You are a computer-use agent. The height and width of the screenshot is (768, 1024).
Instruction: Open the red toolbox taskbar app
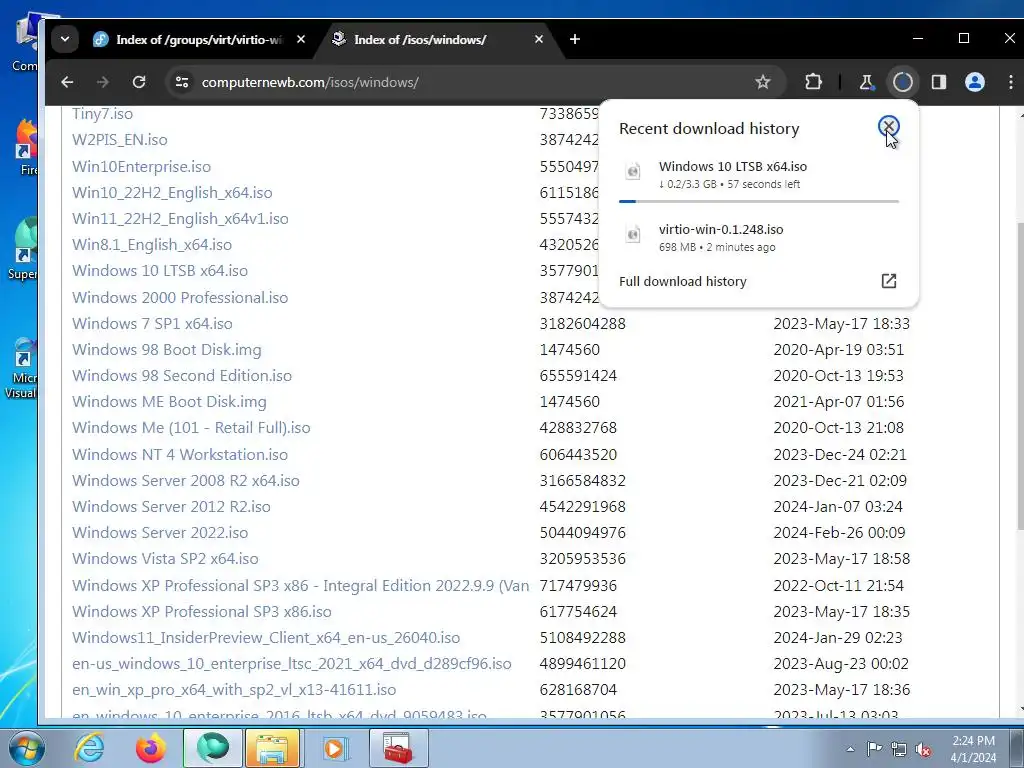pyautogui.click(x=398, y=748)
